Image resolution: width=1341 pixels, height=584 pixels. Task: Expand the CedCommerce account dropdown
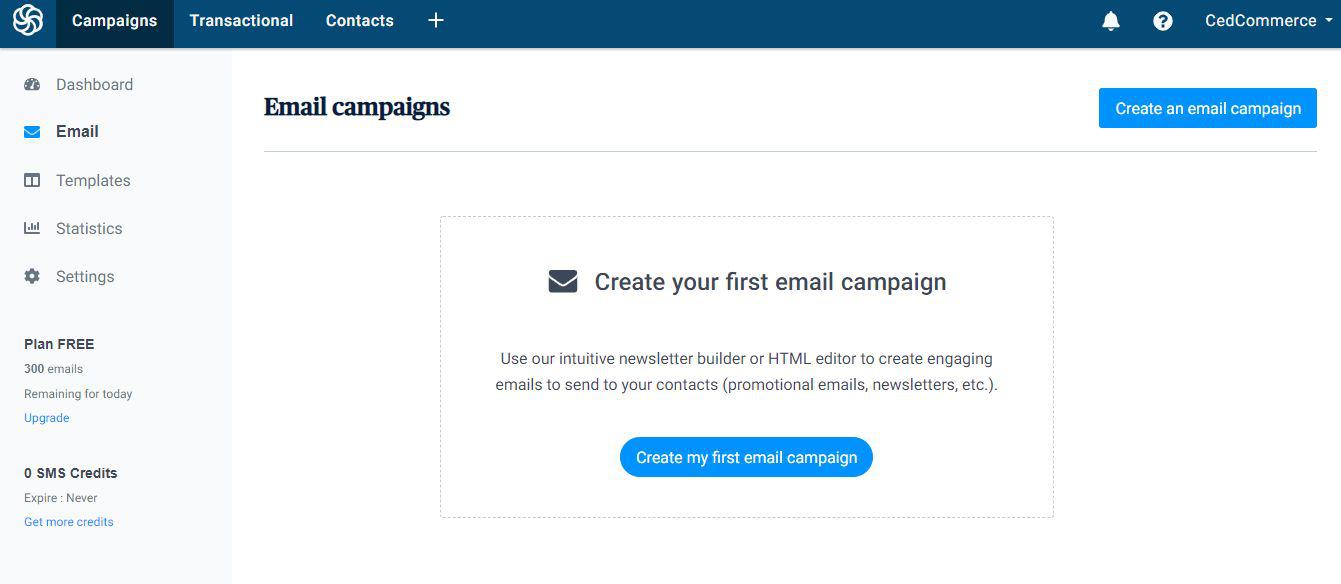(x=1268, y=21)
